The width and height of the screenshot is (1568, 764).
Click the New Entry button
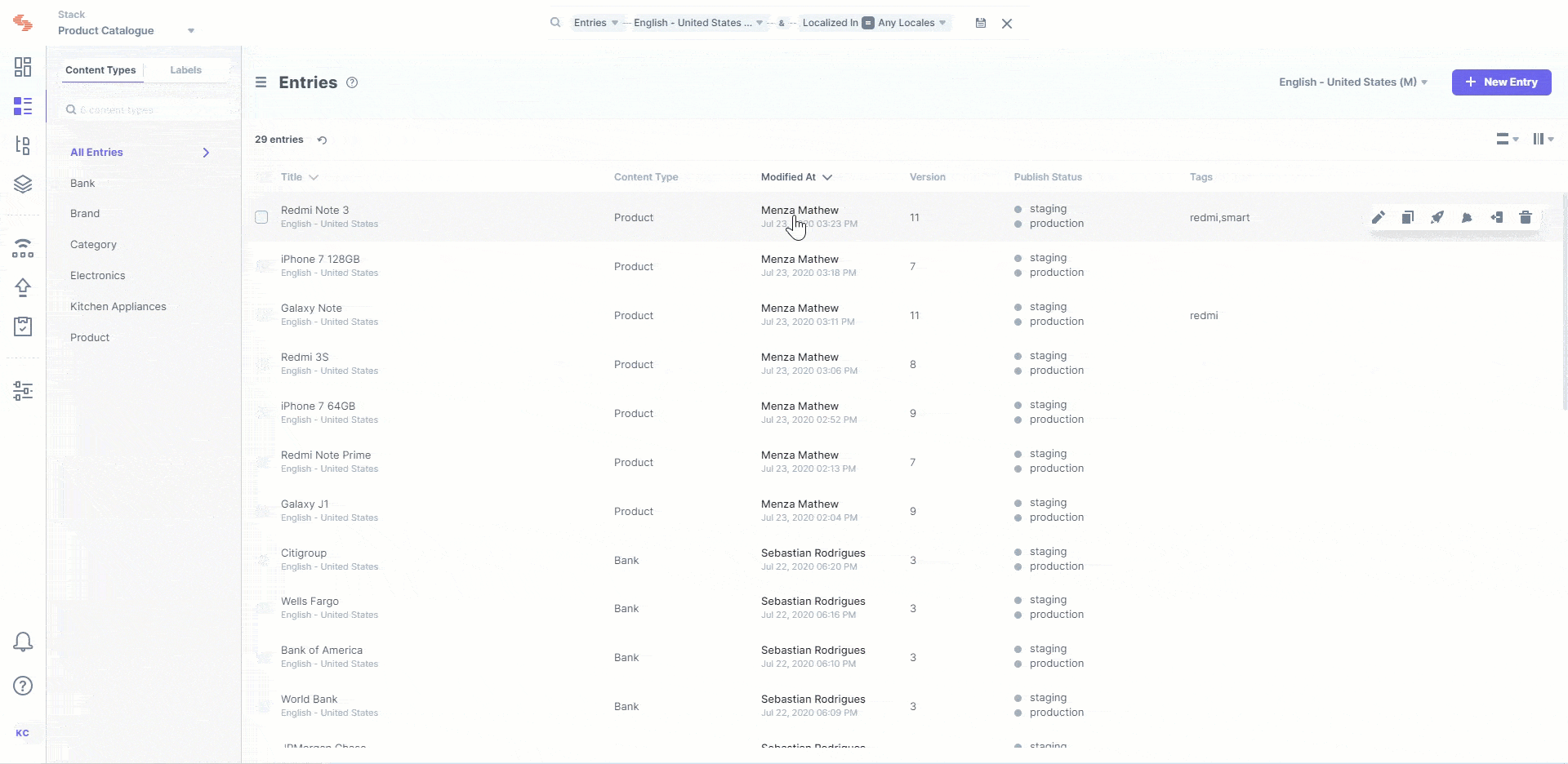[1501, 82]
